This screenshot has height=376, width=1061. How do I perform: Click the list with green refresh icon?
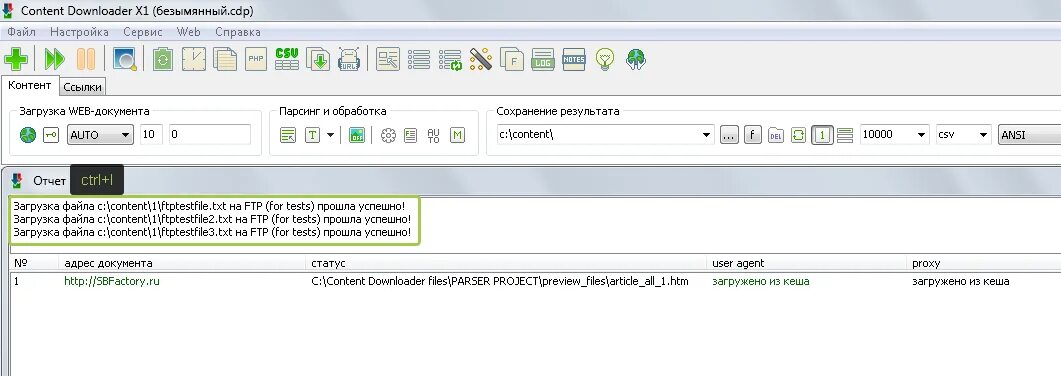pos(450,59)
